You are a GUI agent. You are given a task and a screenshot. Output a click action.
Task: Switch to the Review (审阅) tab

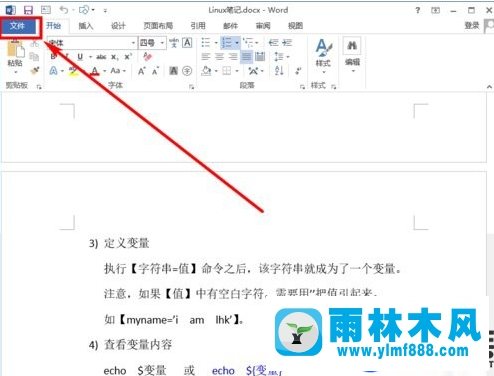[263, 26]
